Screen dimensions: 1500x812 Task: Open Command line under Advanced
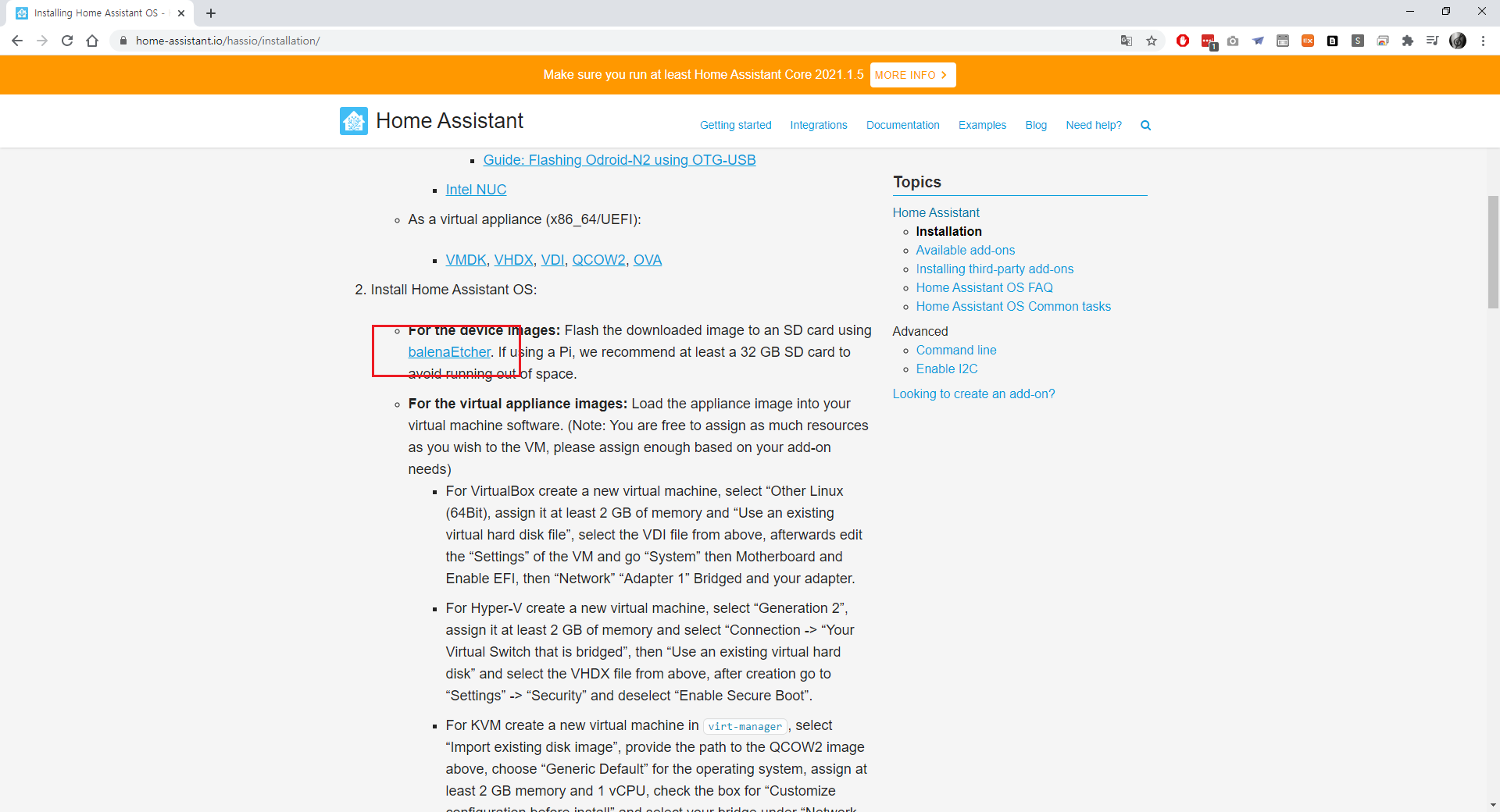(956, 350)
